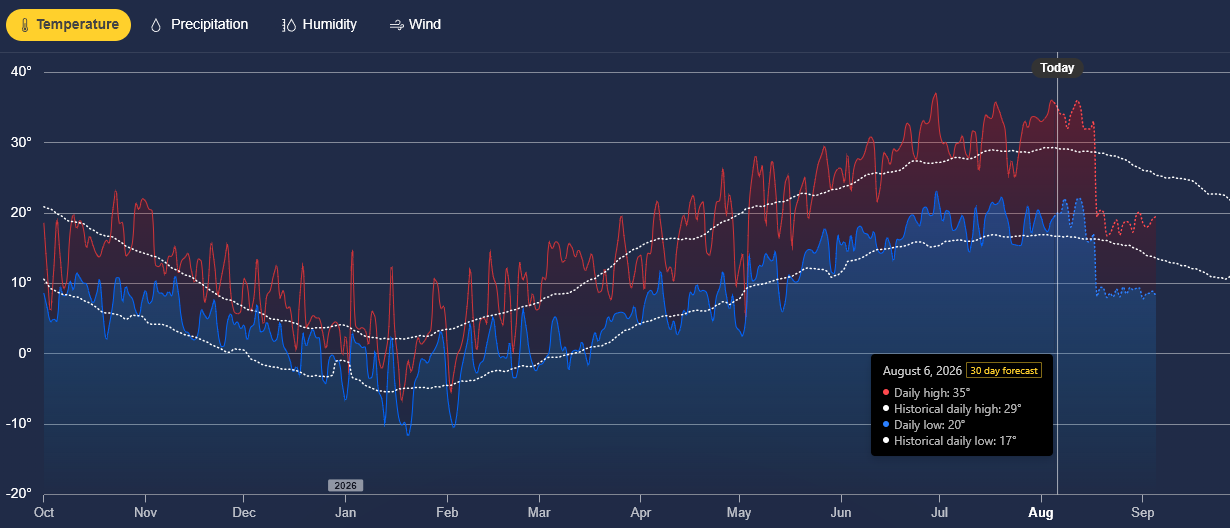Click the 40° y-axis label
1230x528 pixels.
pos(22,72)
